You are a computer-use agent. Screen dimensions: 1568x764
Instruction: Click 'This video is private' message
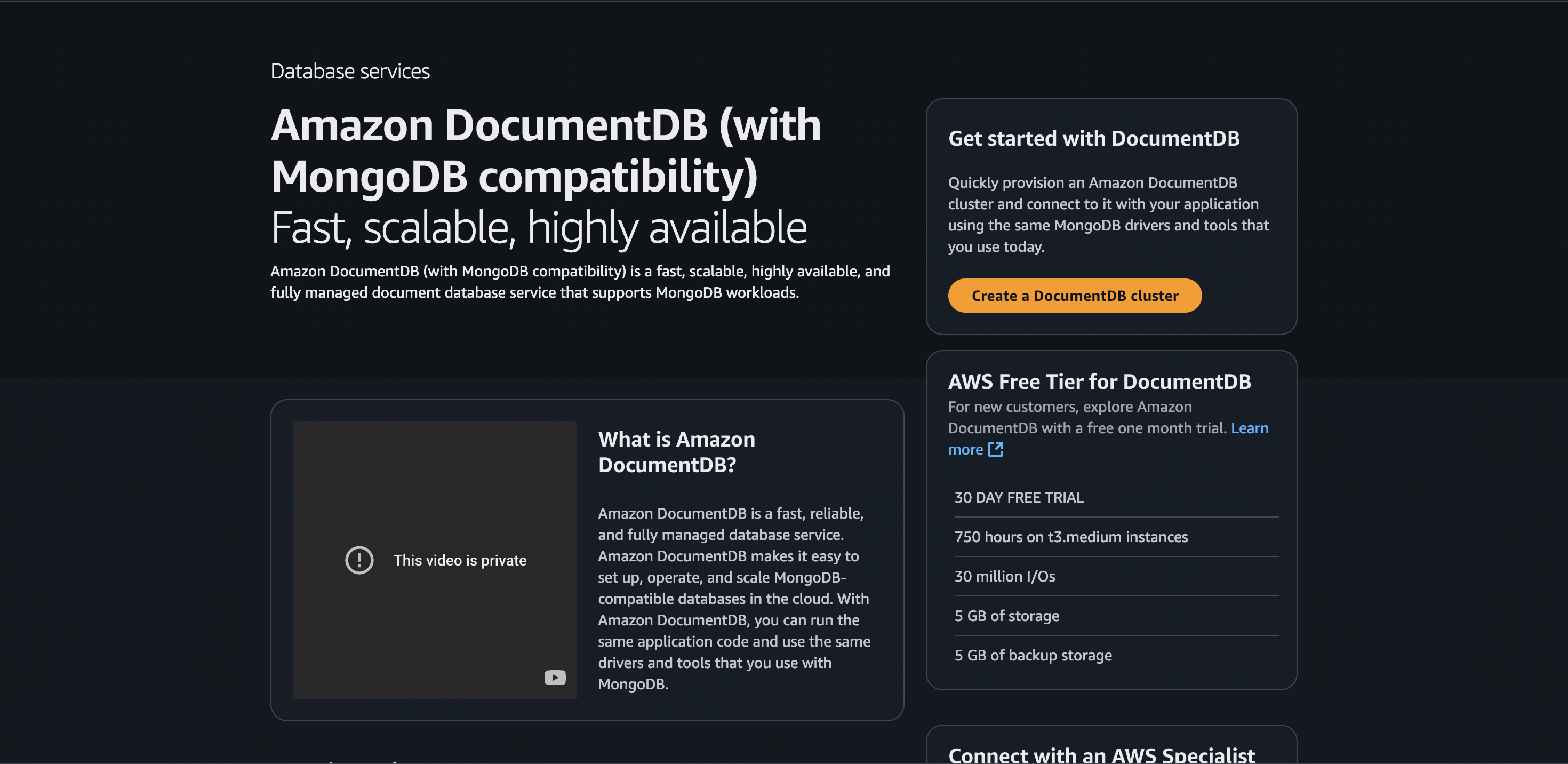pos(460,560)
